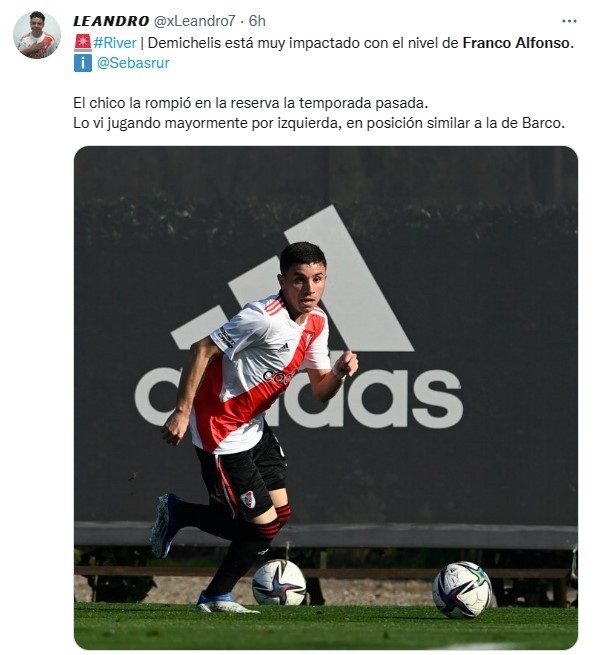The image size is (594, 655).
Task: Click the player's face in the photo
Action: click(x=304, y=287)
